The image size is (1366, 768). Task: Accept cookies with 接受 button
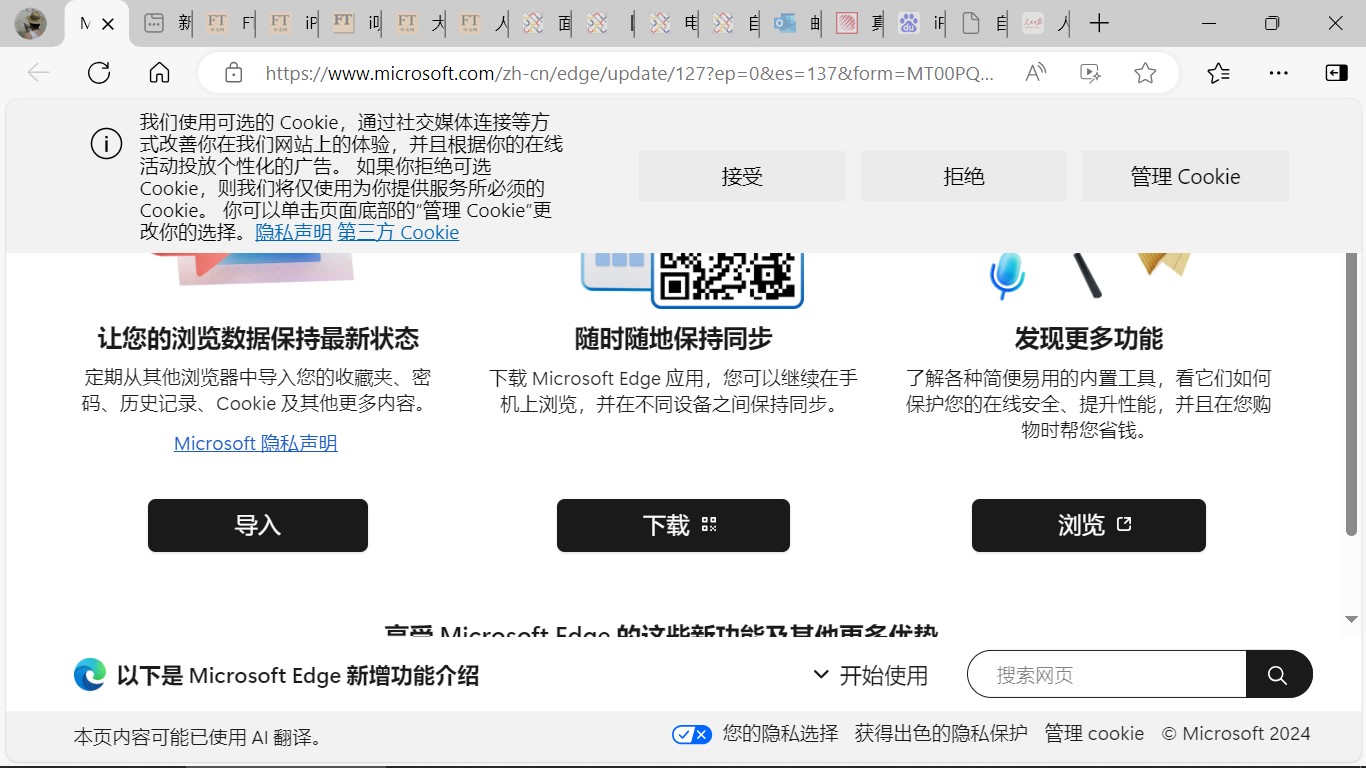[x=742, y=176]
